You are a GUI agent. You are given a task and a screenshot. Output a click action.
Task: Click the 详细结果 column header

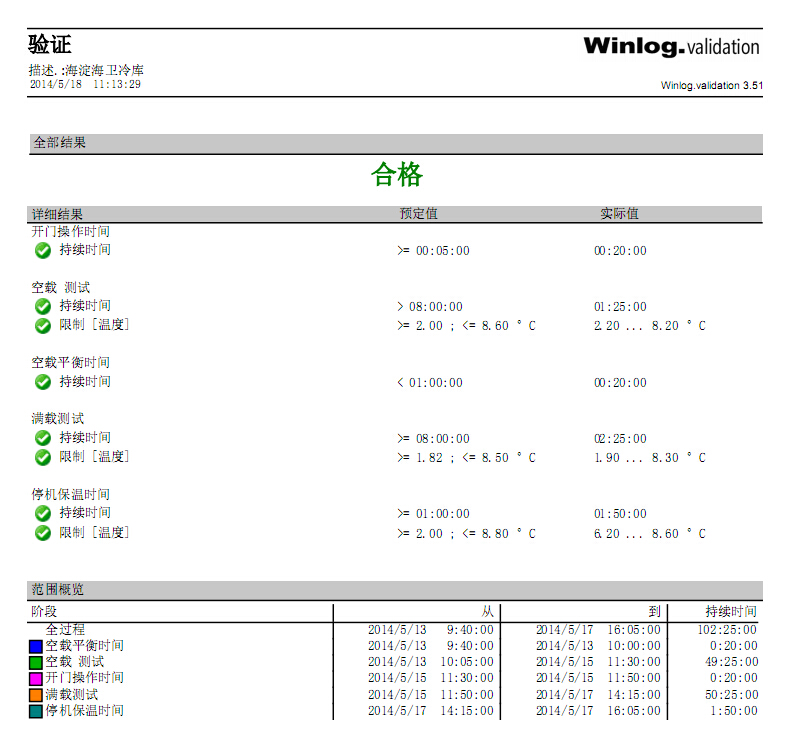click(58, 214)
